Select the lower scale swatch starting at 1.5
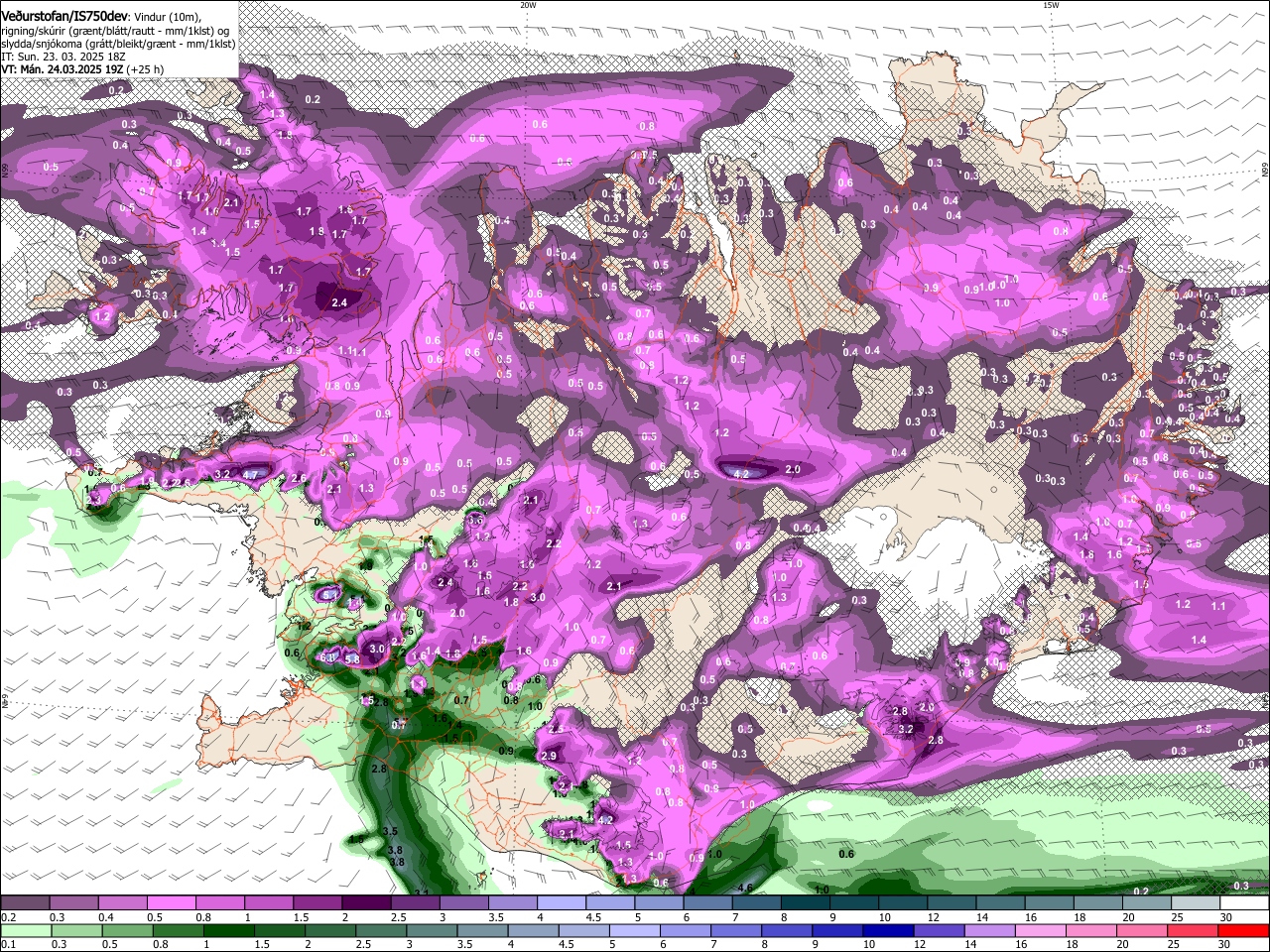The image size is (1270, 952). pos(280,930)
